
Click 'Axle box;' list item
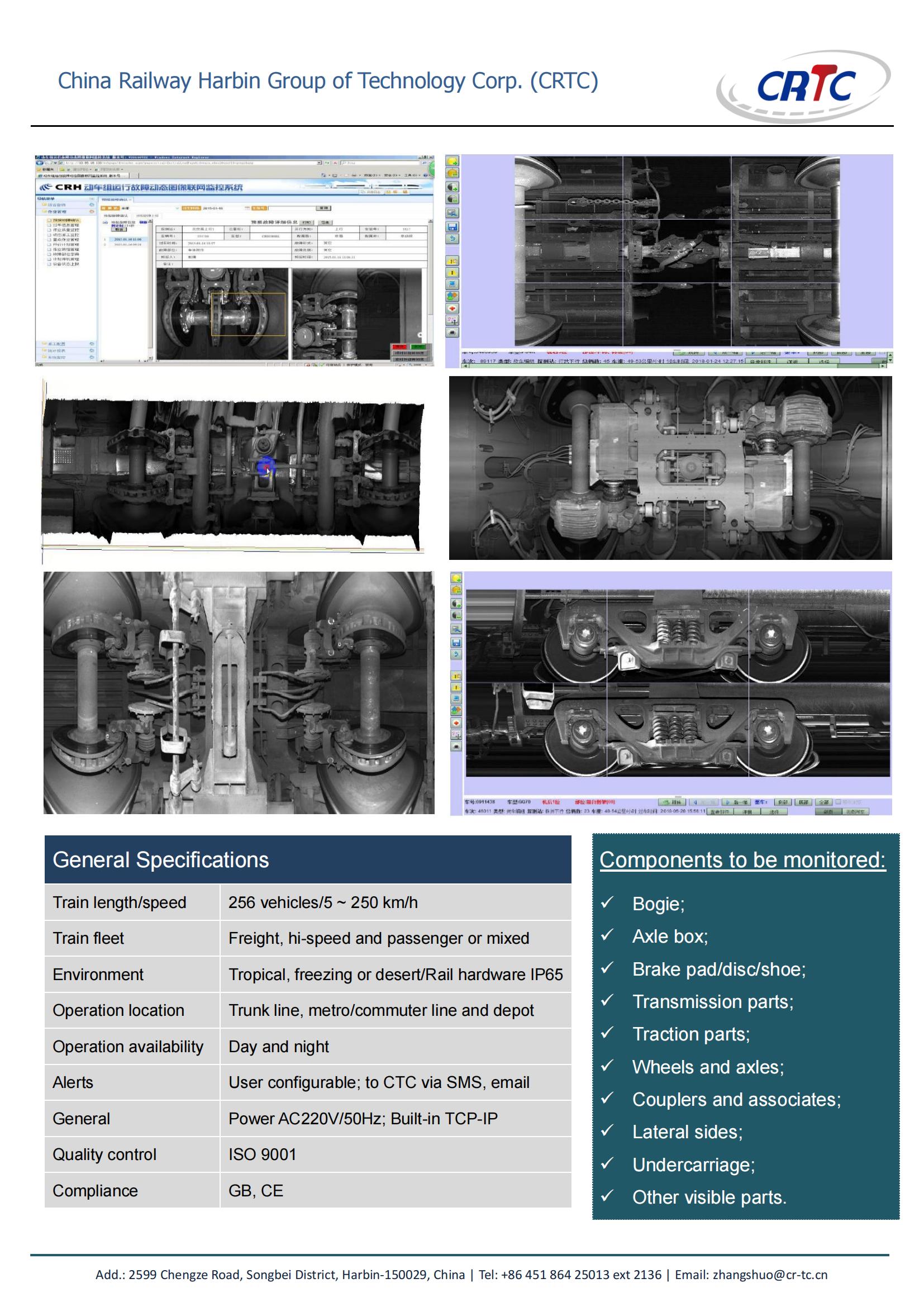(x=670, y=937)
